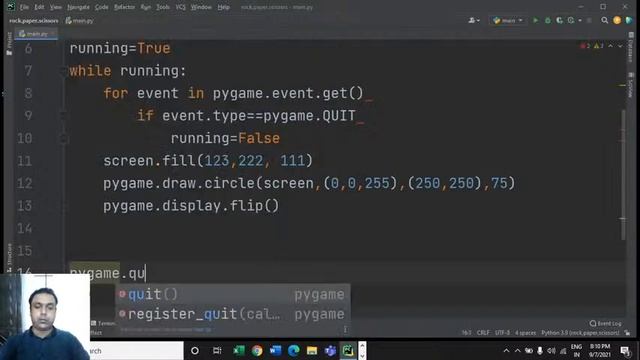
Task: Open the File menu
Action: [x=24, y=7]
